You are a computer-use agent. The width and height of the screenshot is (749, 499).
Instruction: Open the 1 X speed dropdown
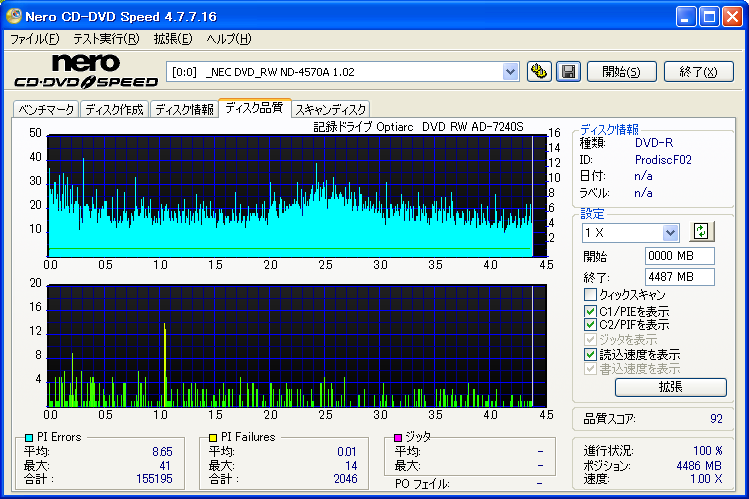coord(670,233)
